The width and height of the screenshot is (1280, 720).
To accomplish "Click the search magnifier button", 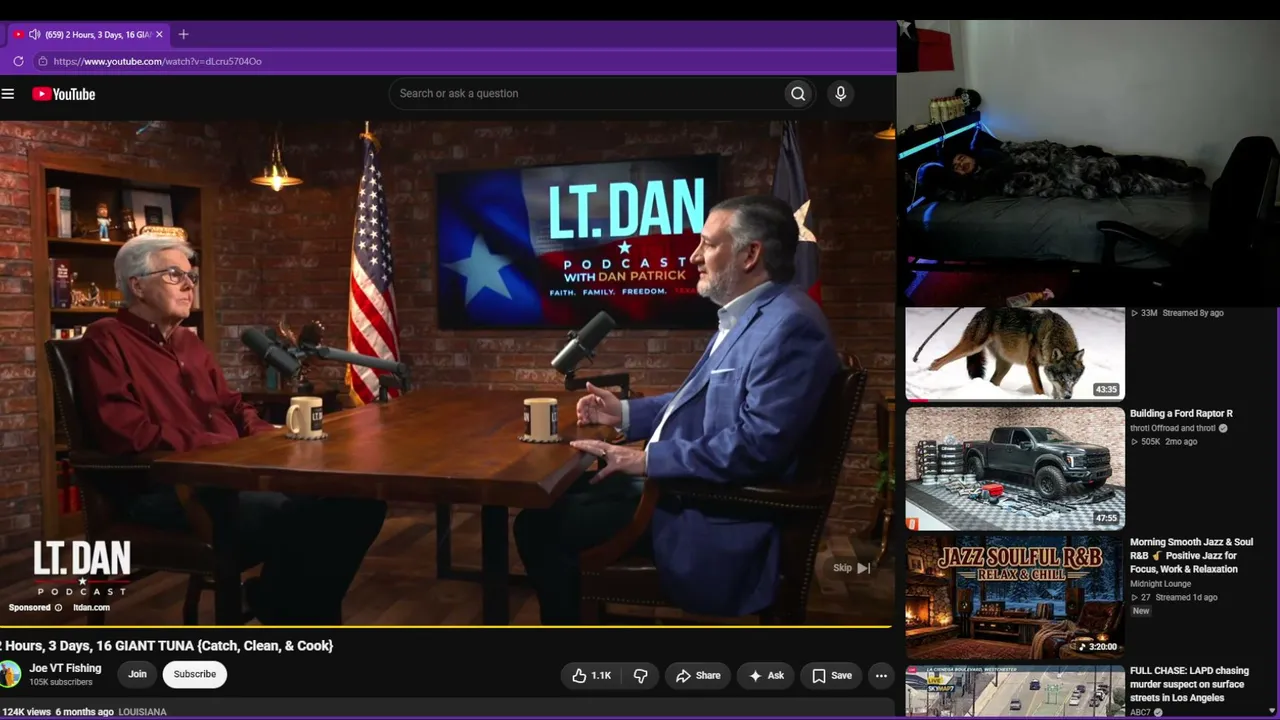I will tap(798, 94).
